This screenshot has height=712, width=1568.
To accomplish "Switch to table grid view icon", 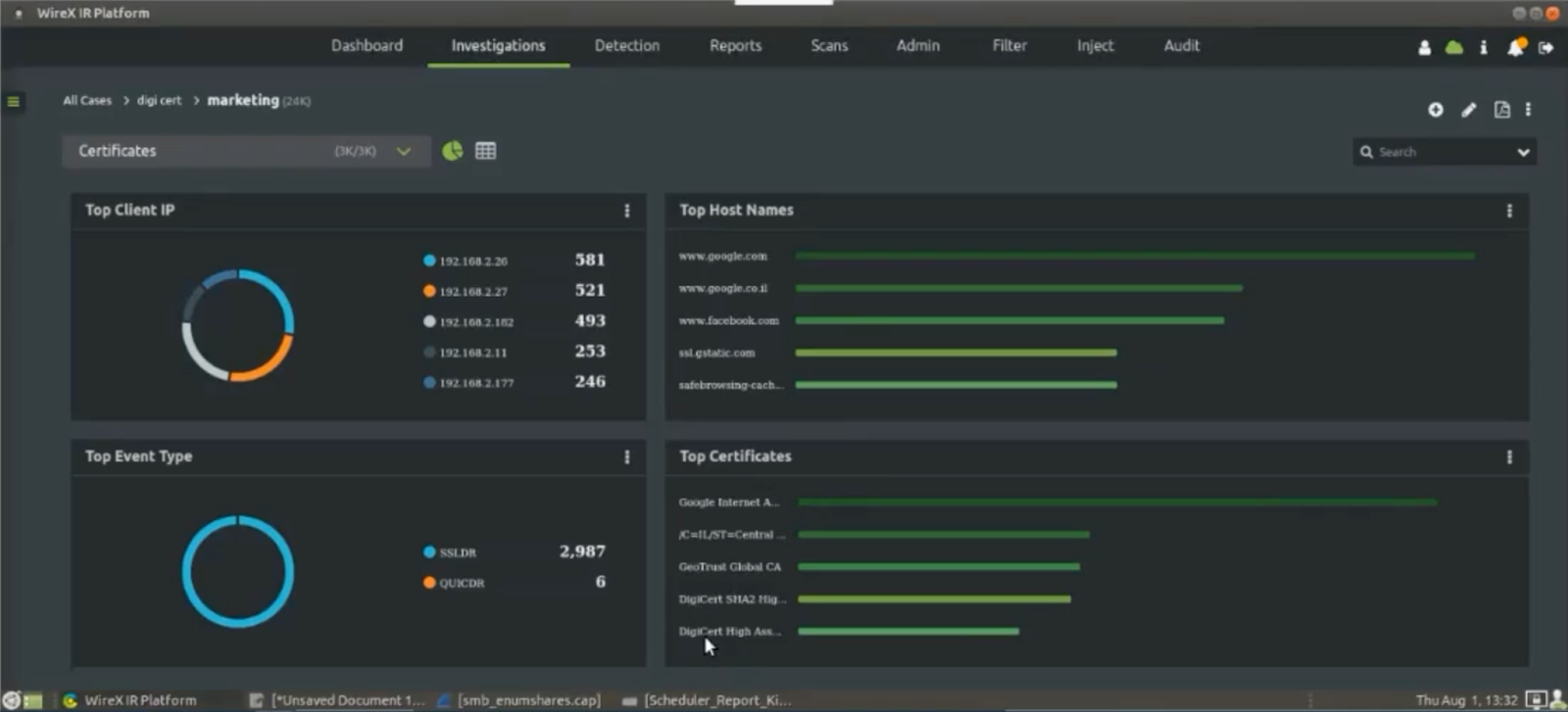I will tap(485, 151).
